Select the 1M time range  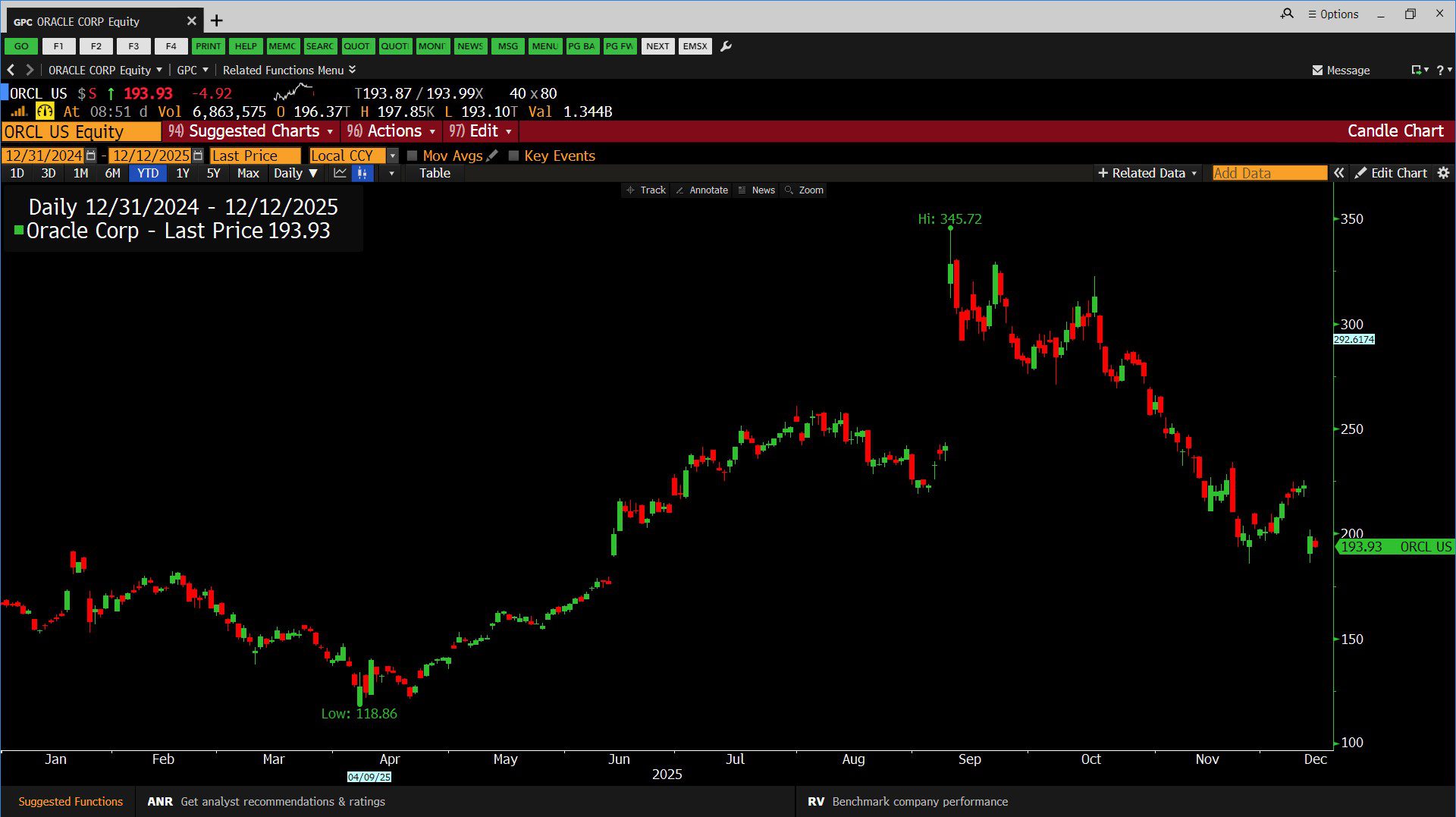pos(80,173)
